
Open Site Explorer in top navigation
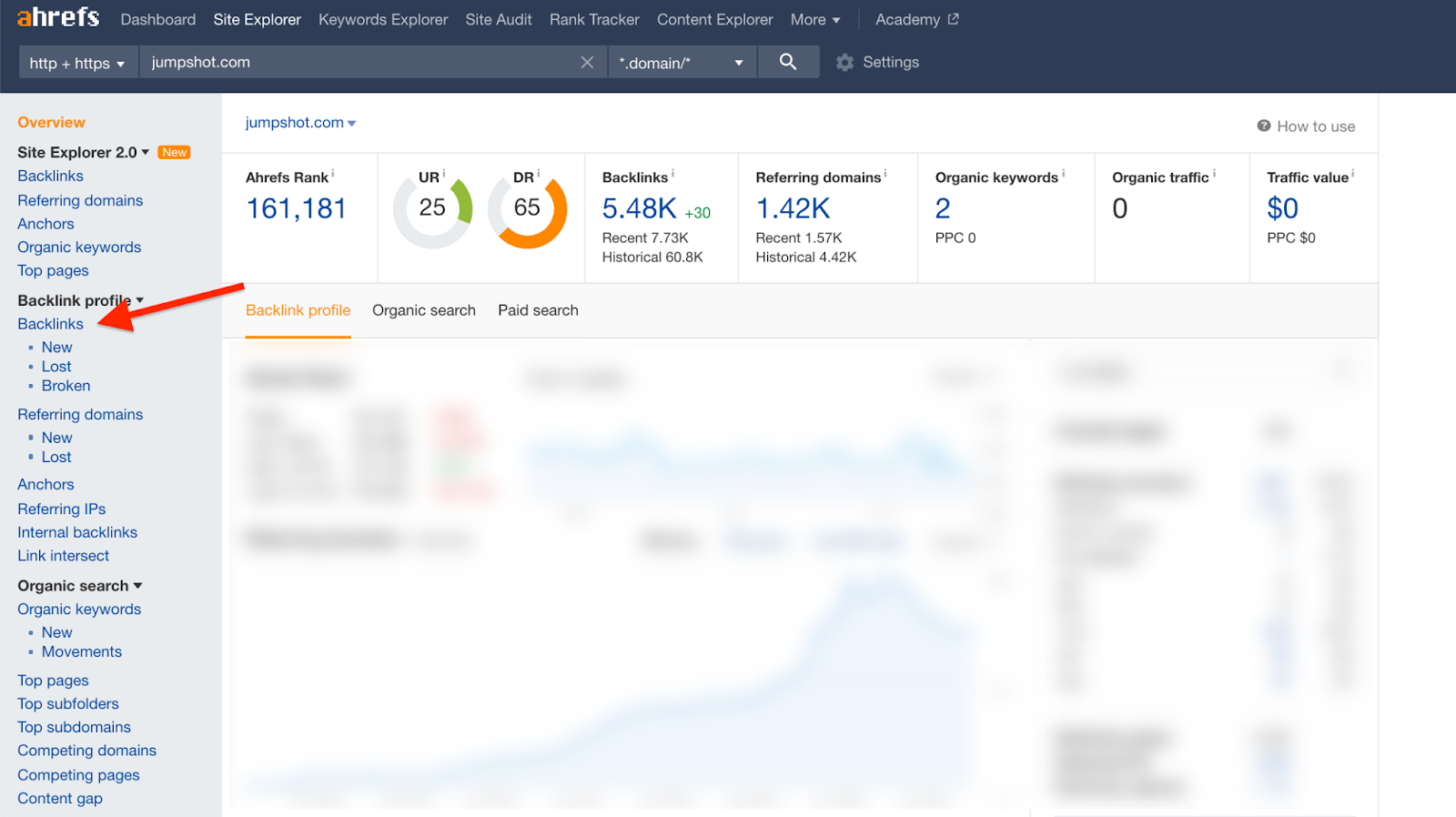pos(257,19)
